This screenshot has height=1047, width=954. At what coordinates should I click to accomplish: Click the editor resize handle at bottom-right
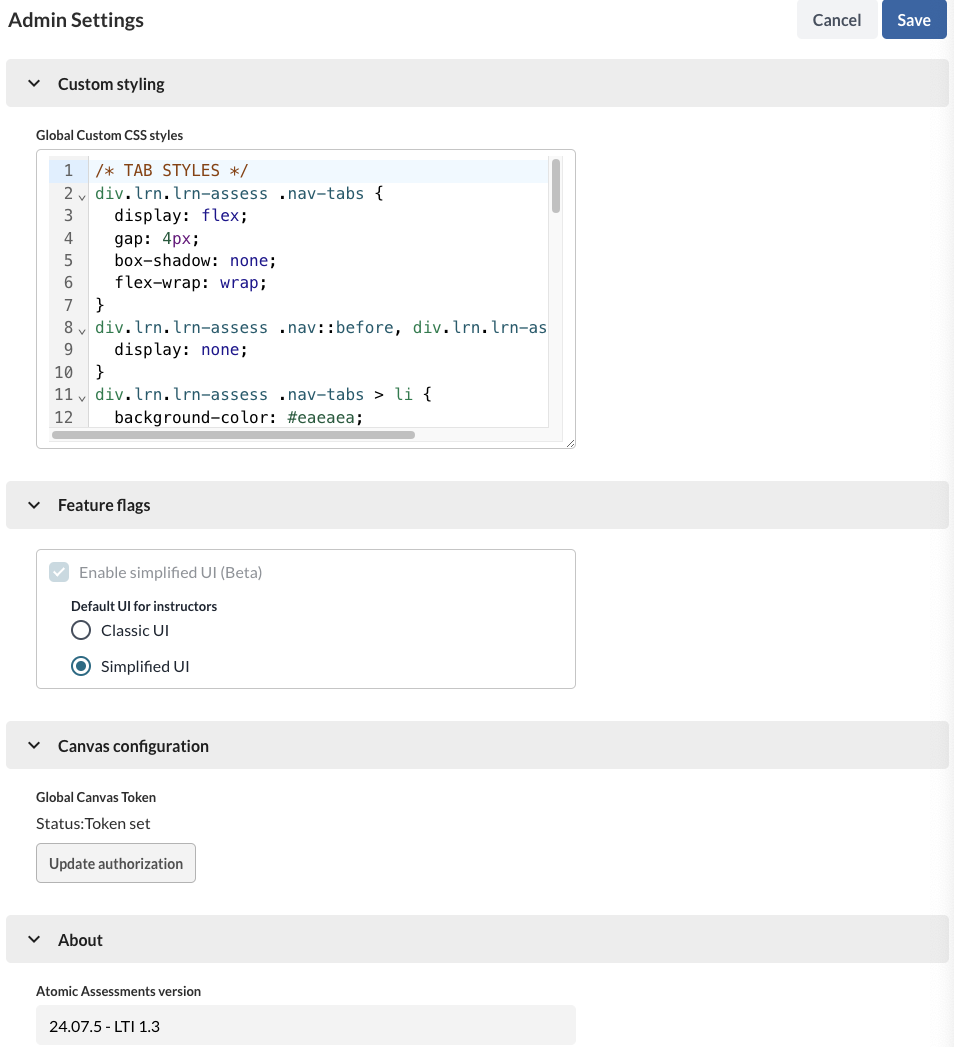pos(570,443)
